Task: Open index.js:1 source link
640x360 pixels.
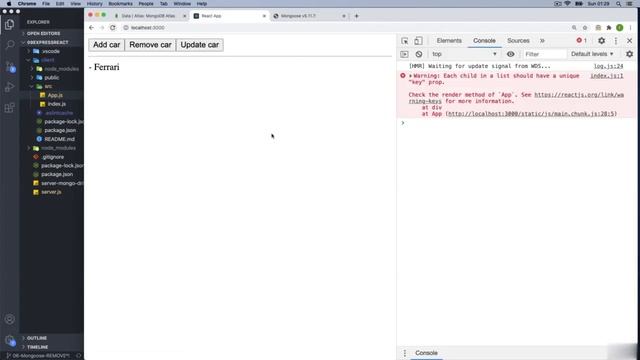Action: (607, 76)
